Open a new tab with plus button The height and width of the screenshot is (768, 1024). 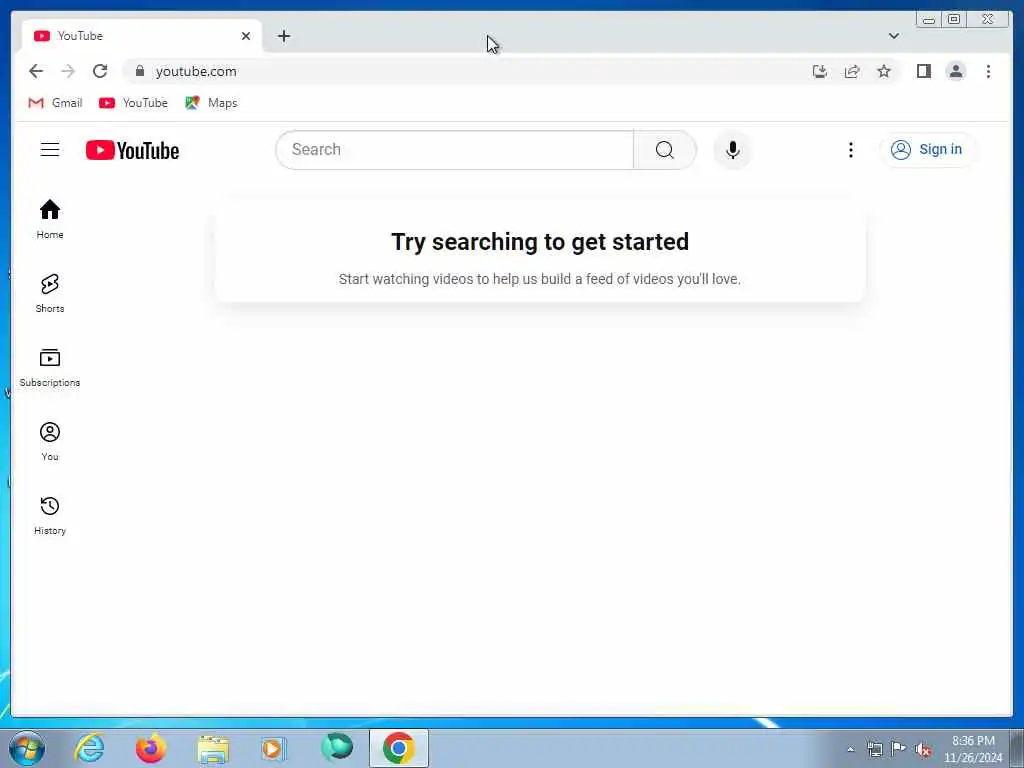click(x=283, y=36)
